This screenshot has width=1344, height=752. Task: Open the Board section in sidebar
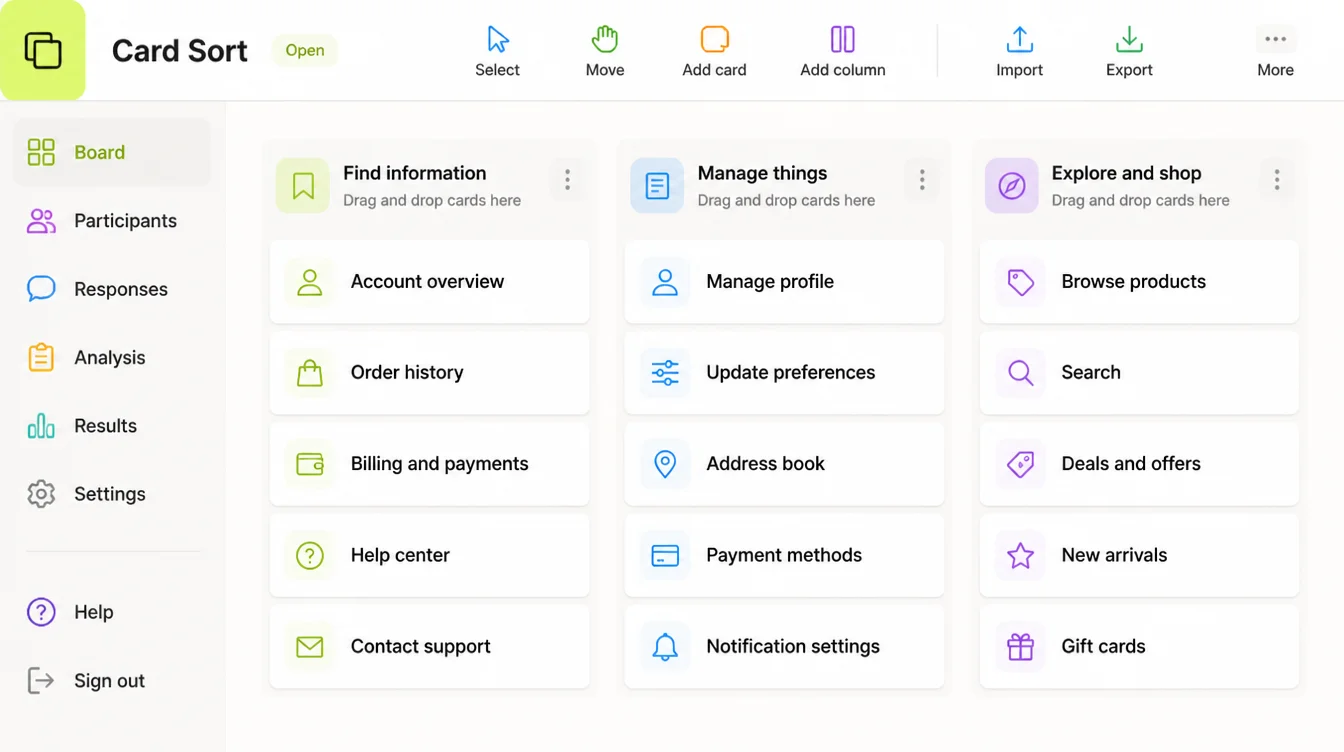(112, 152)
